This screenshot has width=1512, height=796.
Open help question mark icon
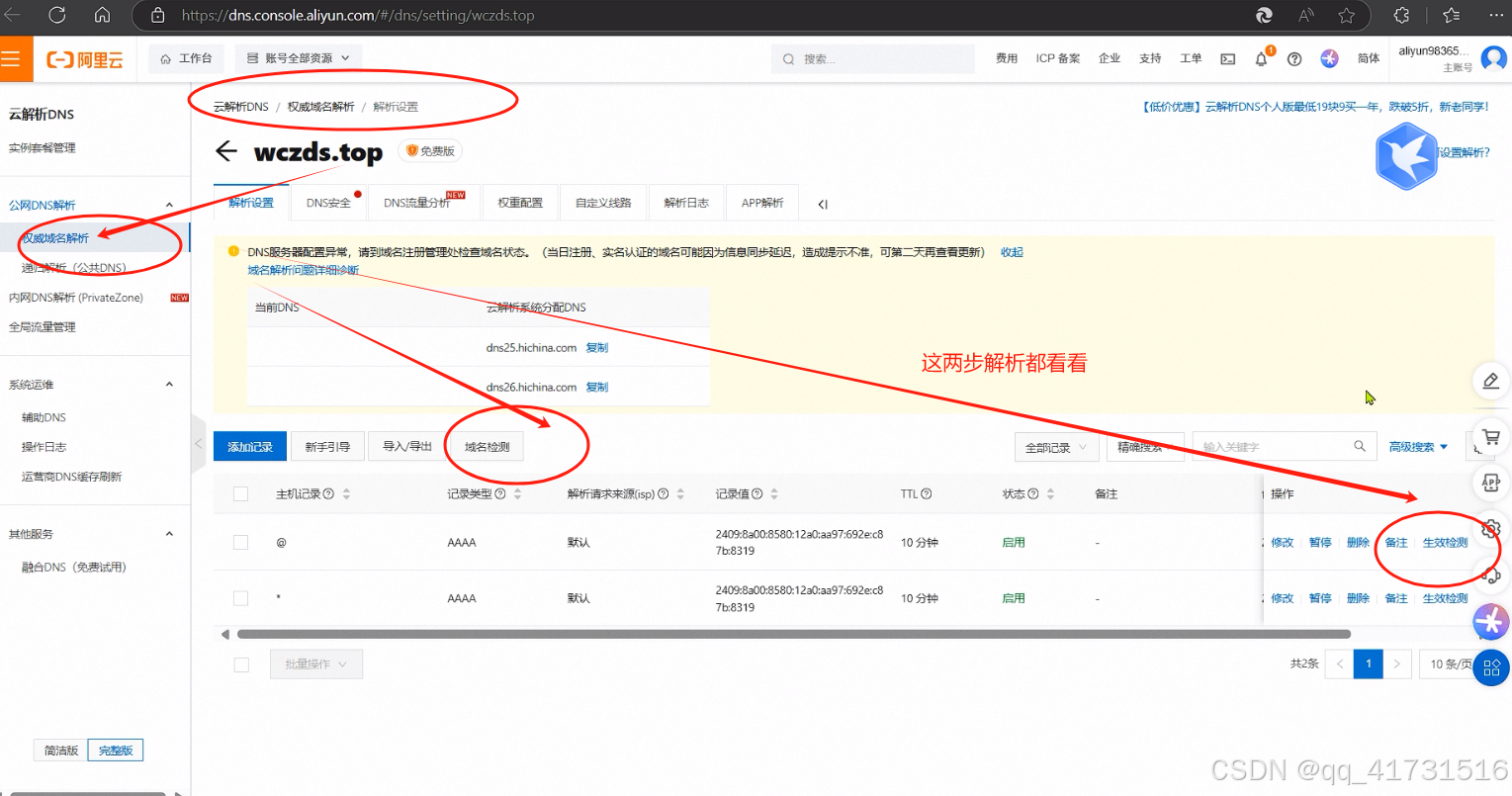point(1294,59)
